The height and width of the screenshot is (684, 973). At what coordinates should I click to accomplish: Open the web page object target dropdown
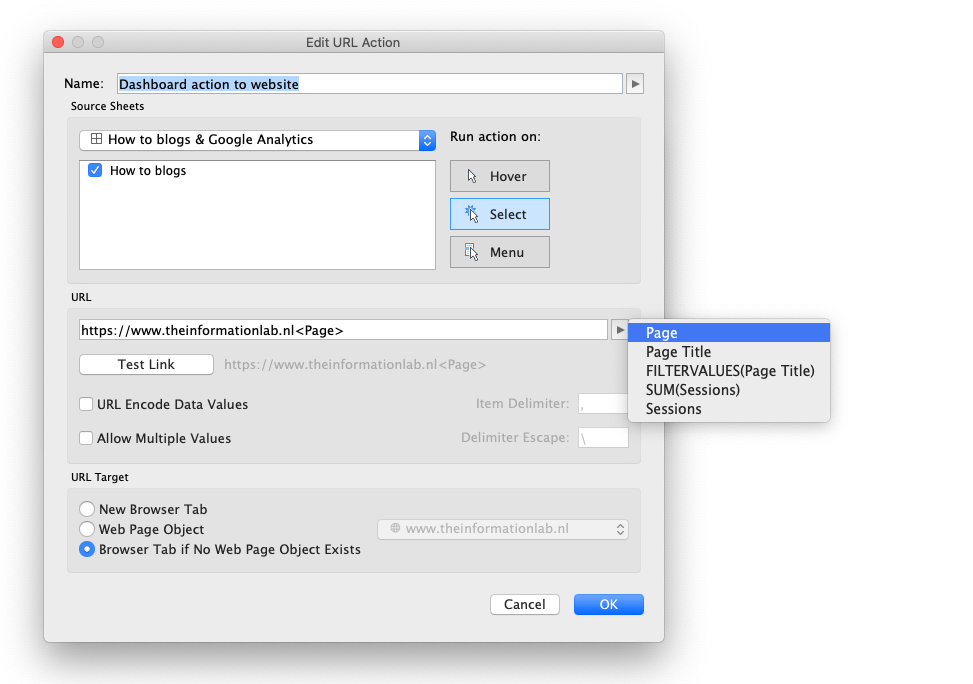pos(502,529)
